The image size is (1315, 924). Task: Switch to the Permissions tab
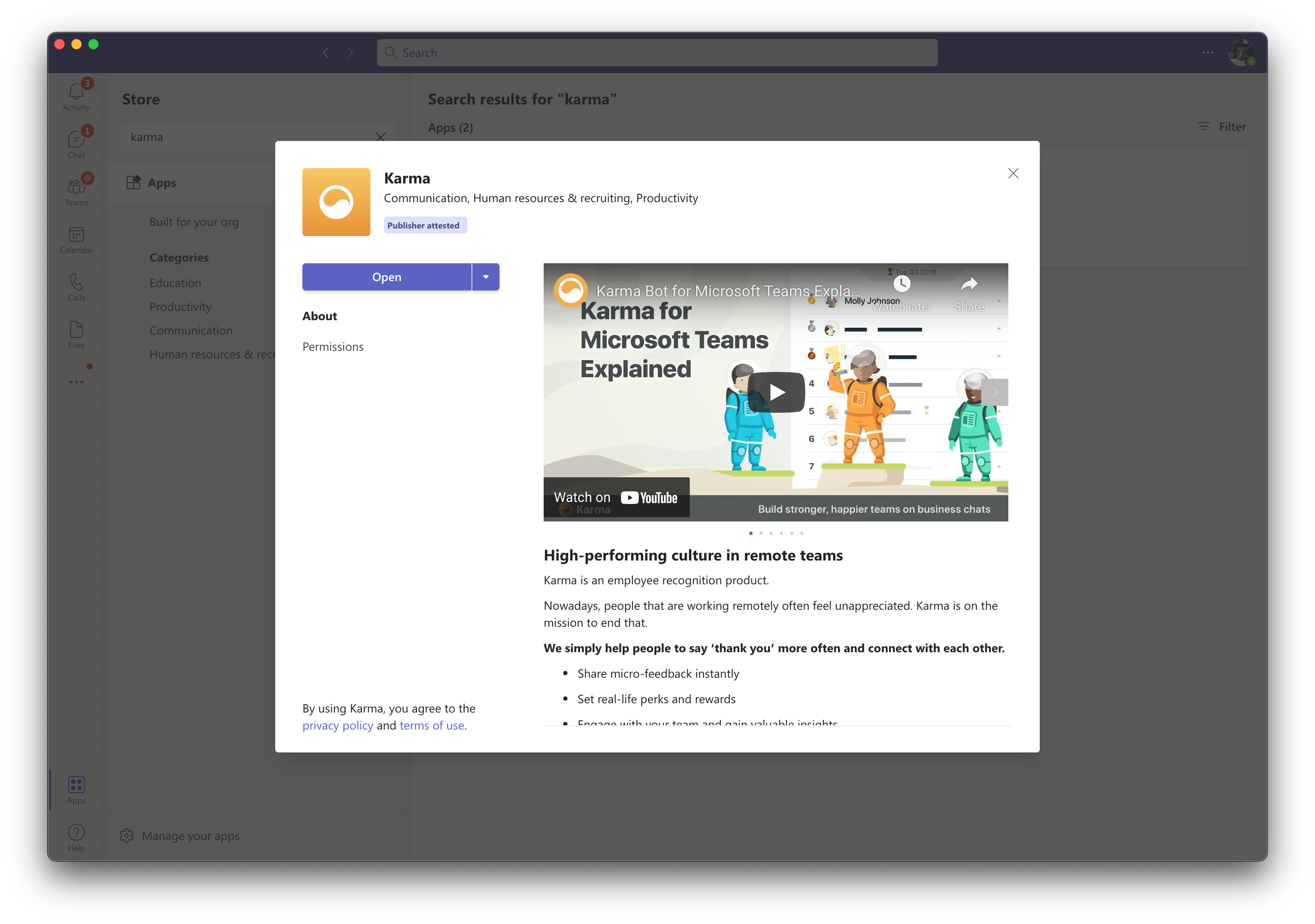333,347
